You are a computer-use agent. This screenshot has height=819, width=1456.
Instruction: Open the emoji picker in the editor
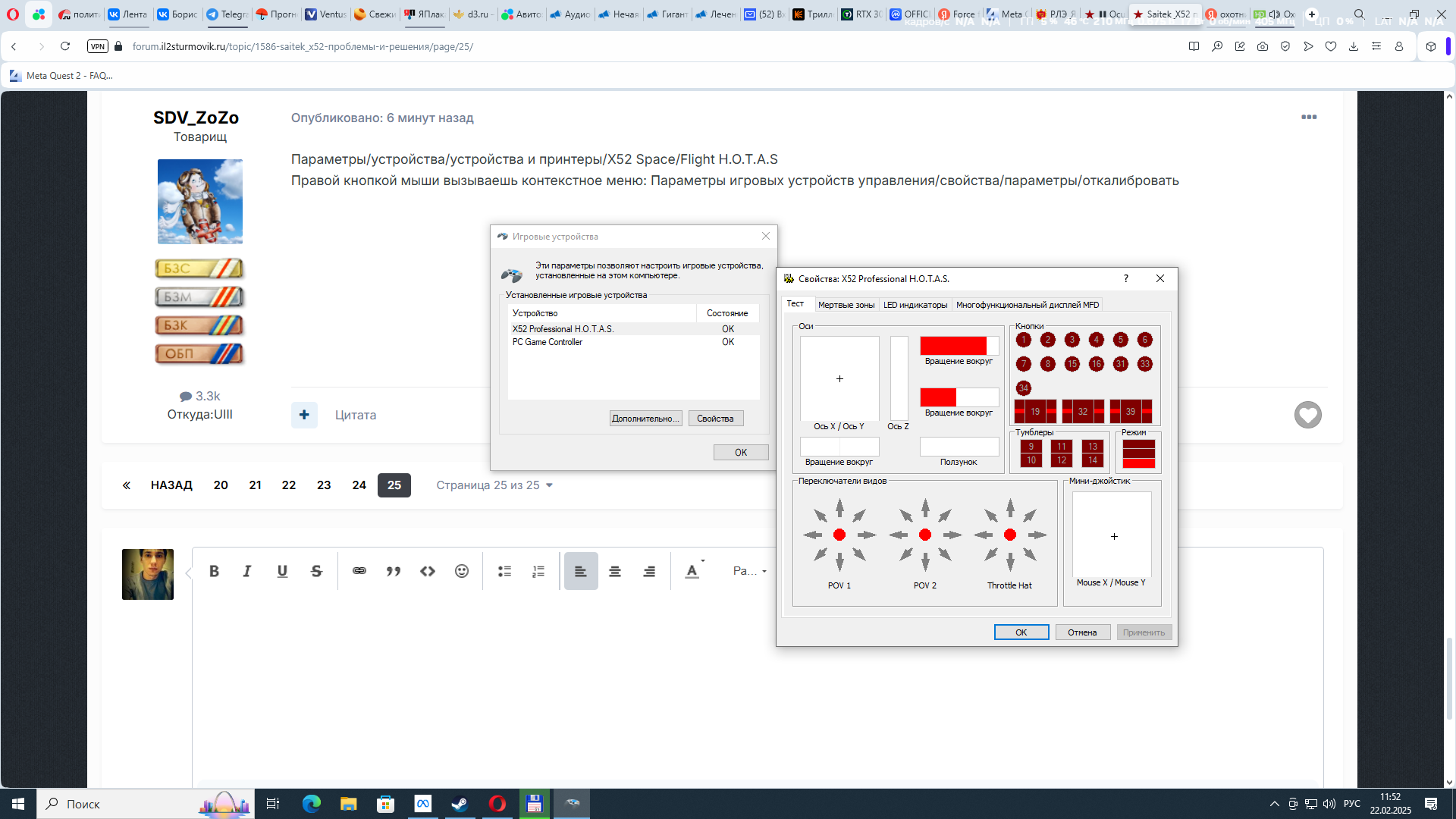[462, 571]
